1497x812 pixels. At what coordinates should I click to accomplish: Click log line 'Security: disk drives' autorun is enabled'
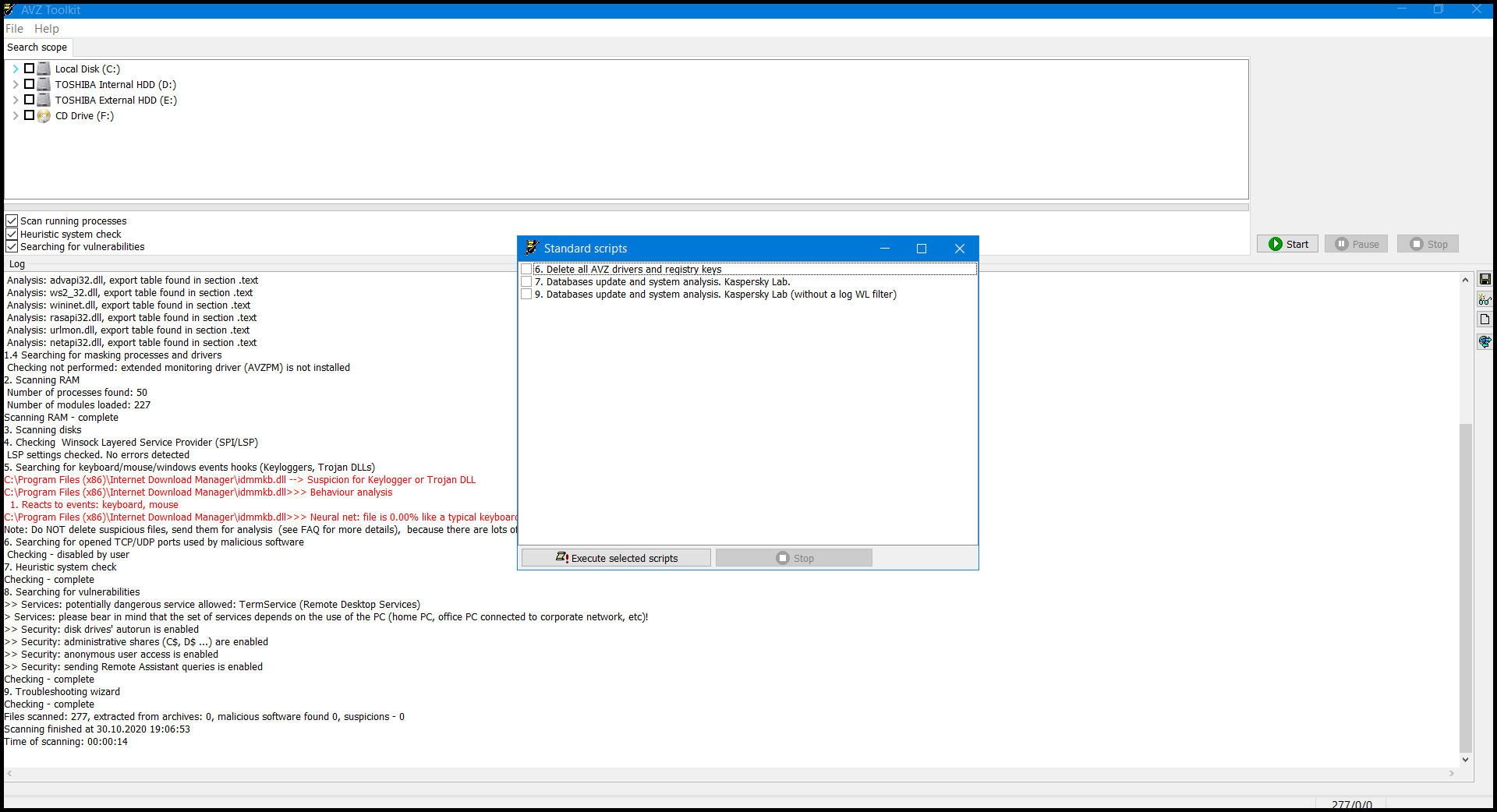point(101,630)
